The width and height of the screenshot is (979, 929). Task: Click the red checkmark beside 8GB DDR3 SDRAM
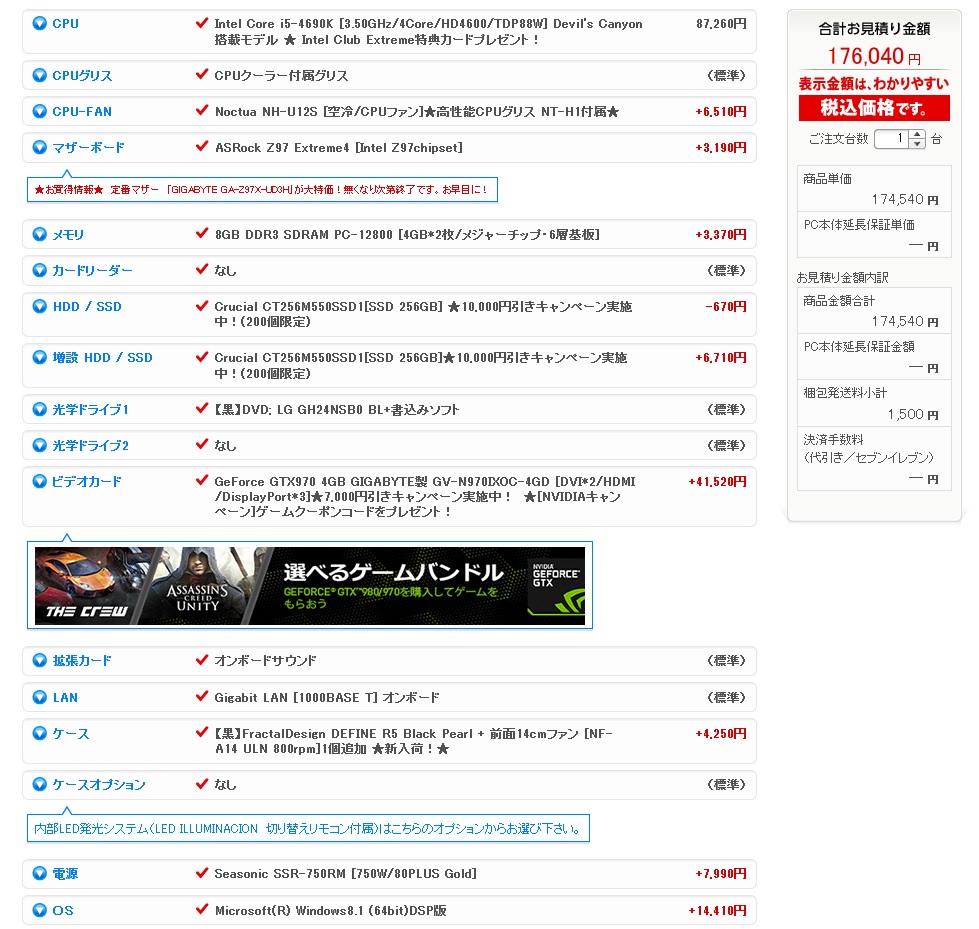pos(202,233)
